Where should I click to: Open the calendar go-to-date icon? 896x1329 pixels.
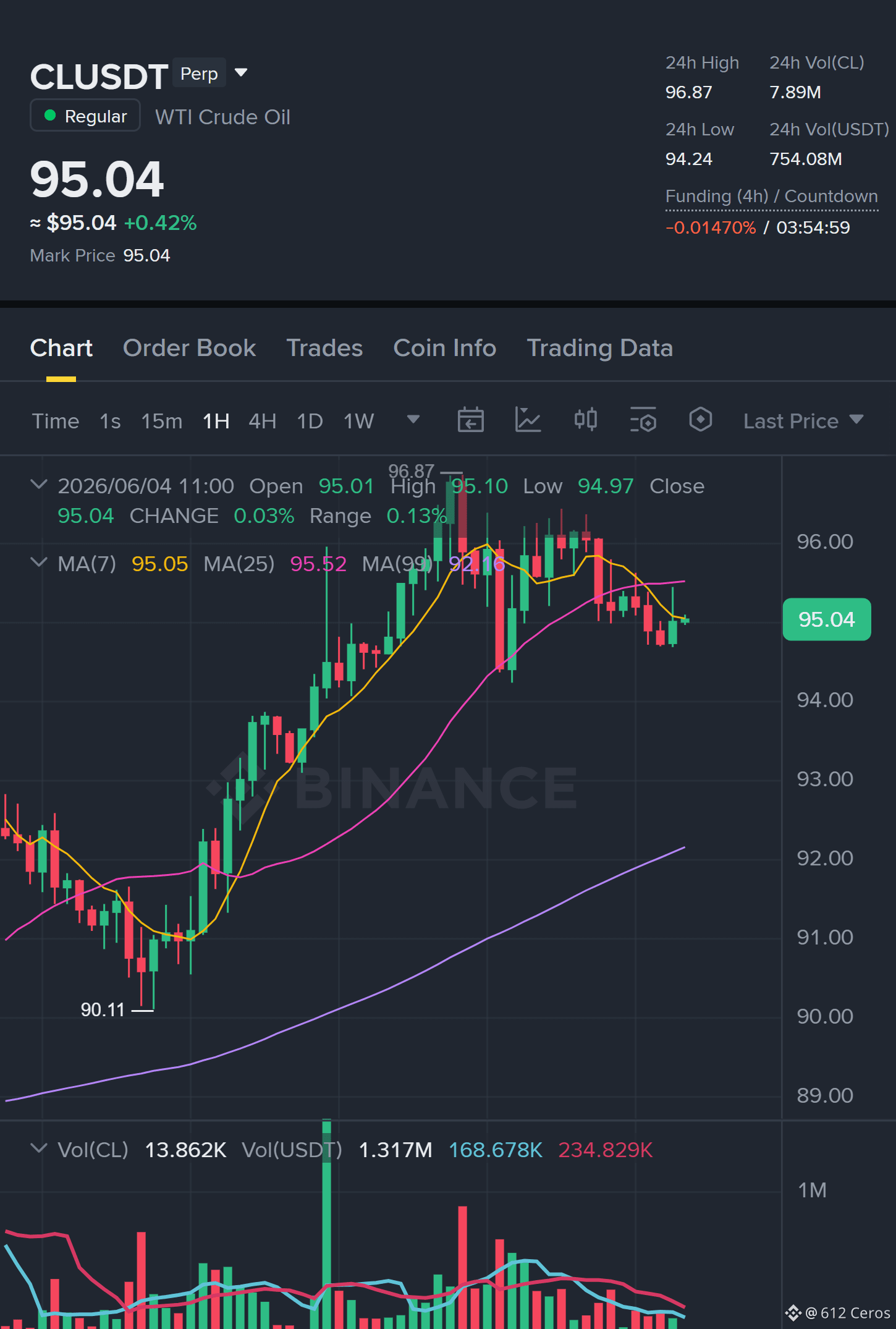coord(470,420)
